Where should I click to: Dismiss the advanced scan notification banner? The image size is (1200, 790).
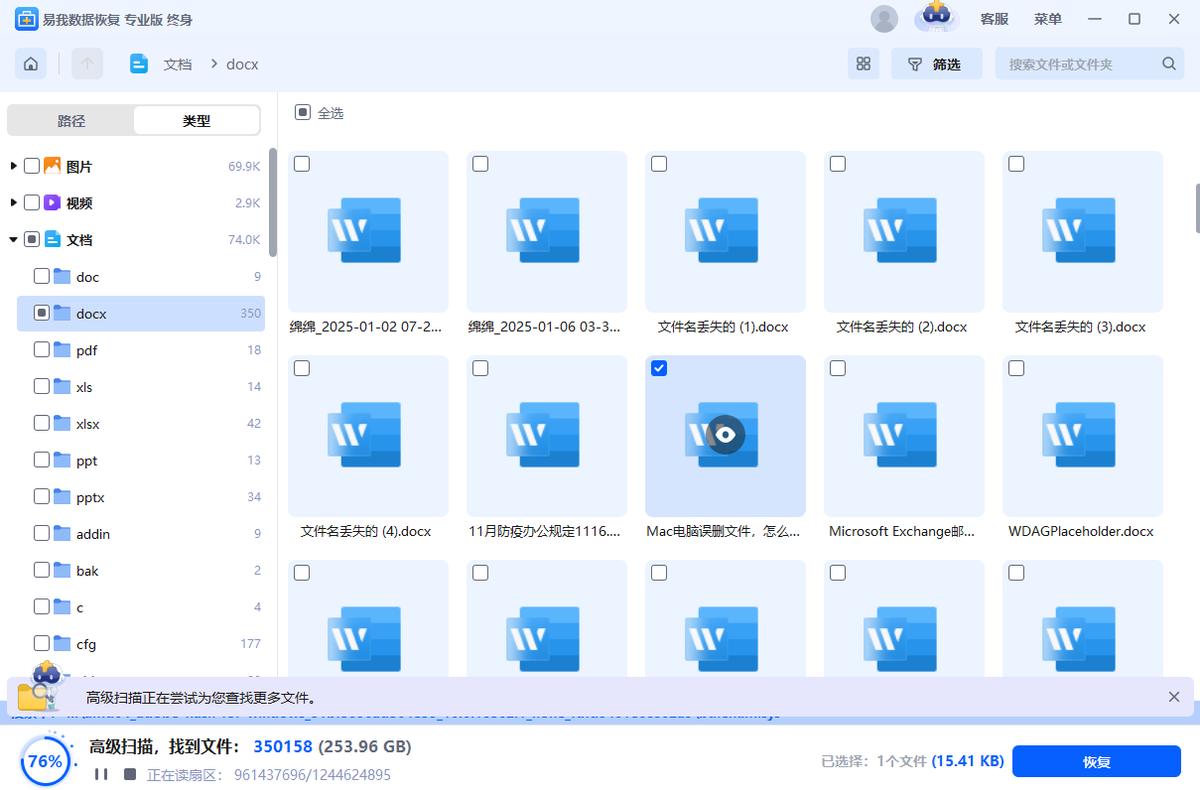coord(1174,697)
